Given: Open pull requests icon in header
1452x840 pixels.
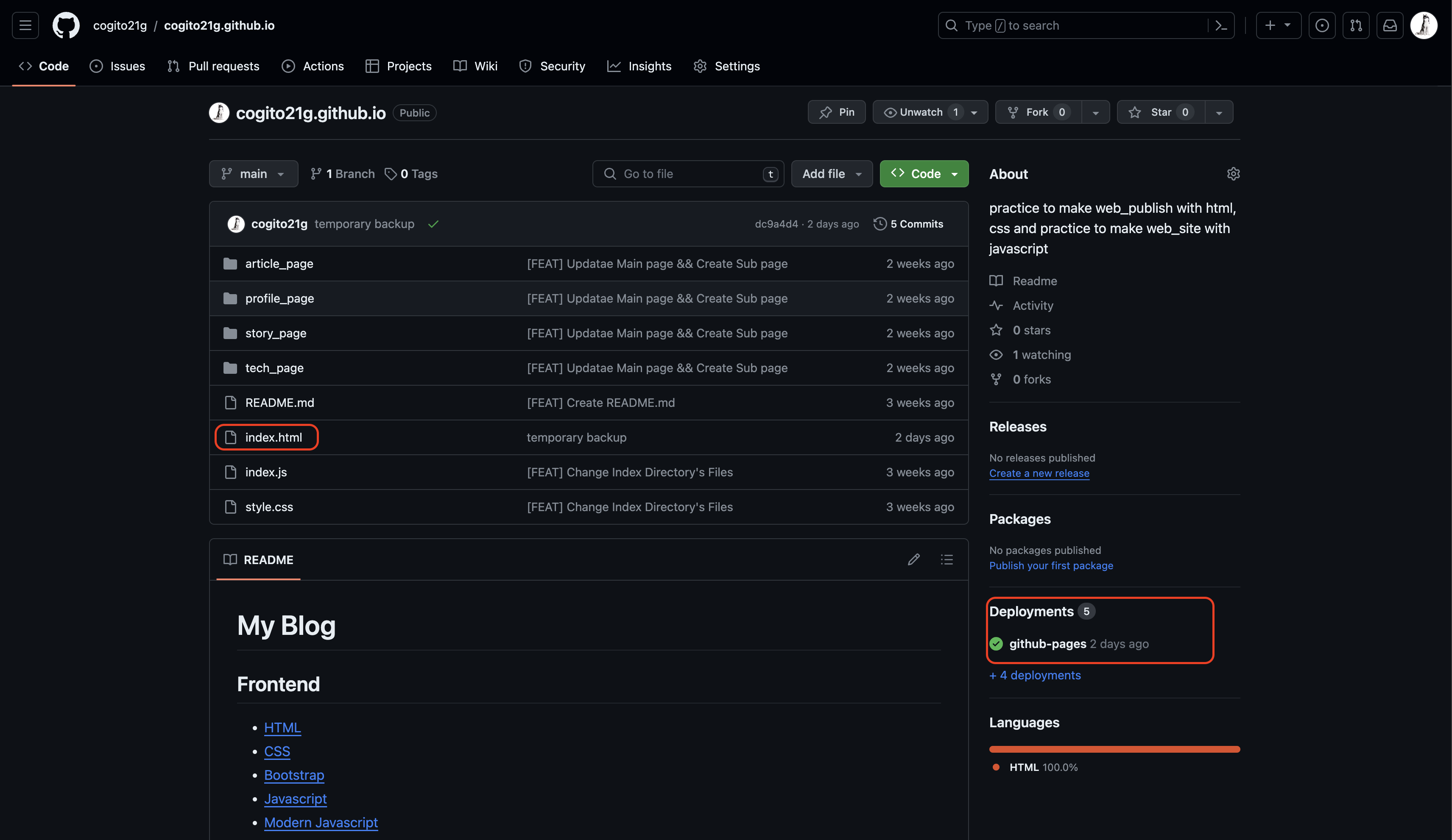Looking at the screenshot, I should (x=1356, y=25).
